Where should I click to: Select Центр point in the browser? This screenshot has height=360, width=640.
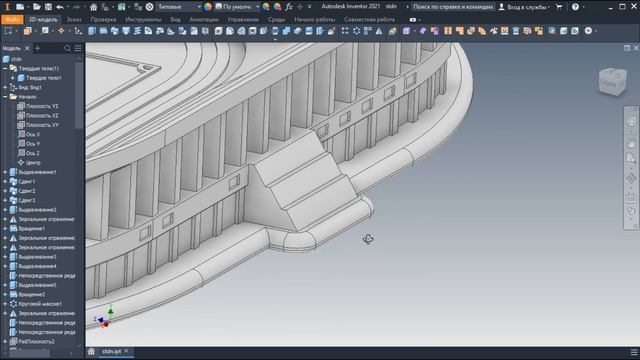[x=33, y=162]
